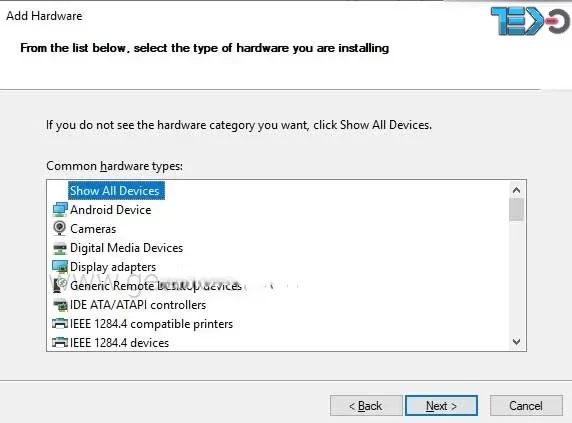572x423 pixels.
Task: Select the Cameras webcam icon
Action: click(59, 229)
